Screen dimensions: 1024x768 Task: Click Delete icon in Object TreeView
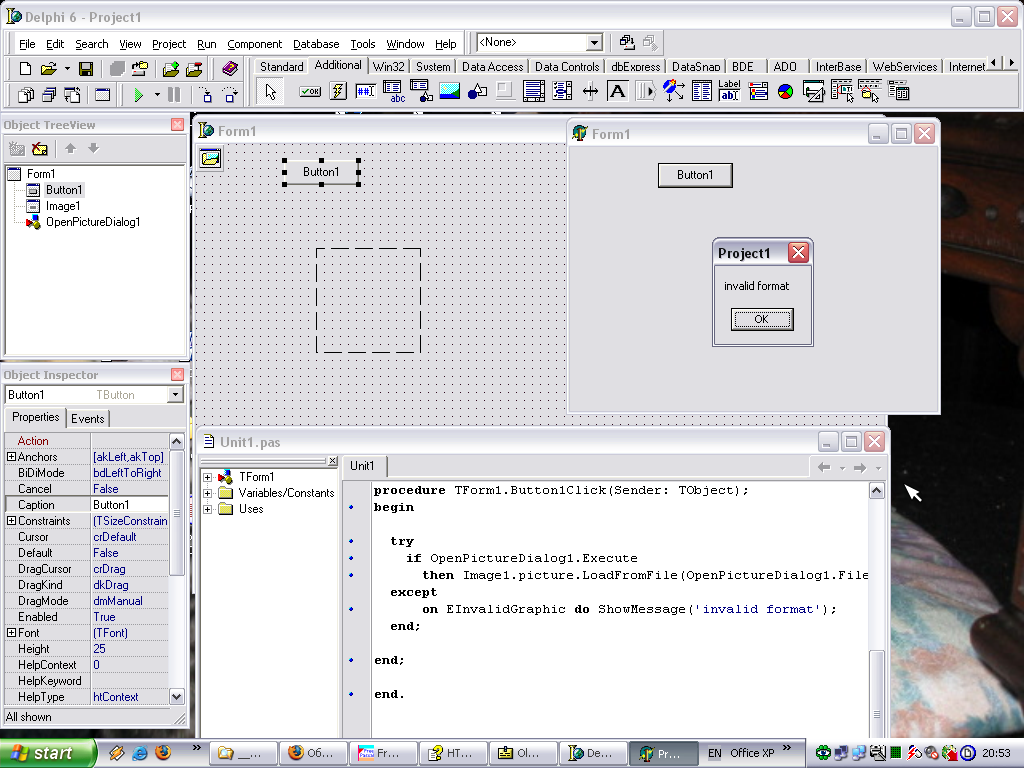point(40,149)
